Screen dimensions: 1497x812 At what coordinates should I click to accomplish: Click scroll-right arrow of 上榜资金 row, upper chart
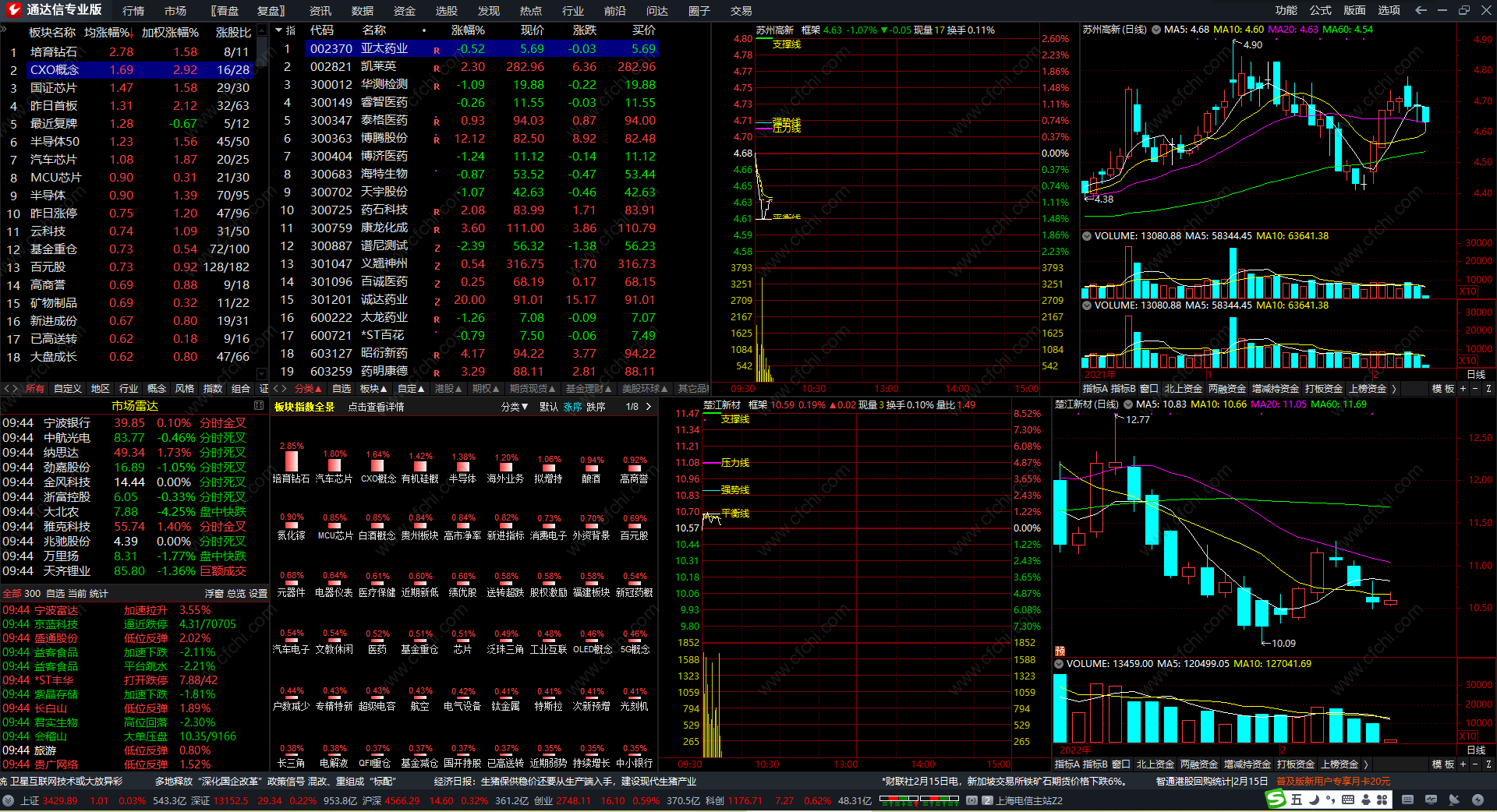click(x=1393, y=388)
